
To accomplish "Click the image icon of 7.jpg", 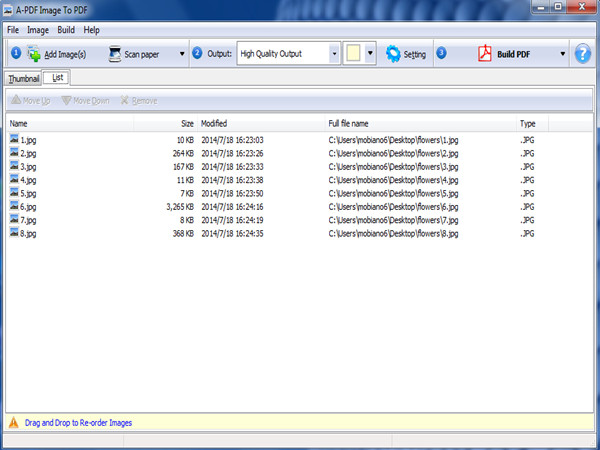I will click(14, 219).
